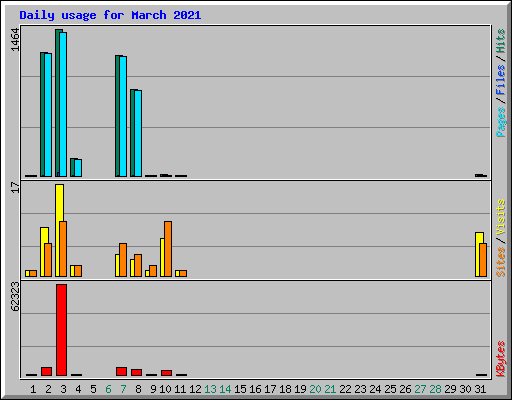The image size is (512, 400).
Task: Select day 10 on the x-axis
Action: pos(165,389)
